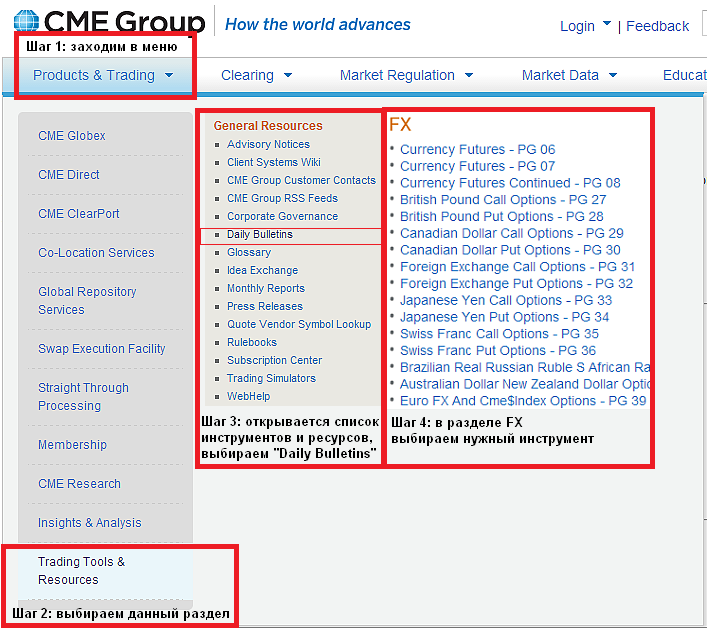Open Foreign Exchange Put Options - PG 32

pyautogui.click(x=516, y=284)
